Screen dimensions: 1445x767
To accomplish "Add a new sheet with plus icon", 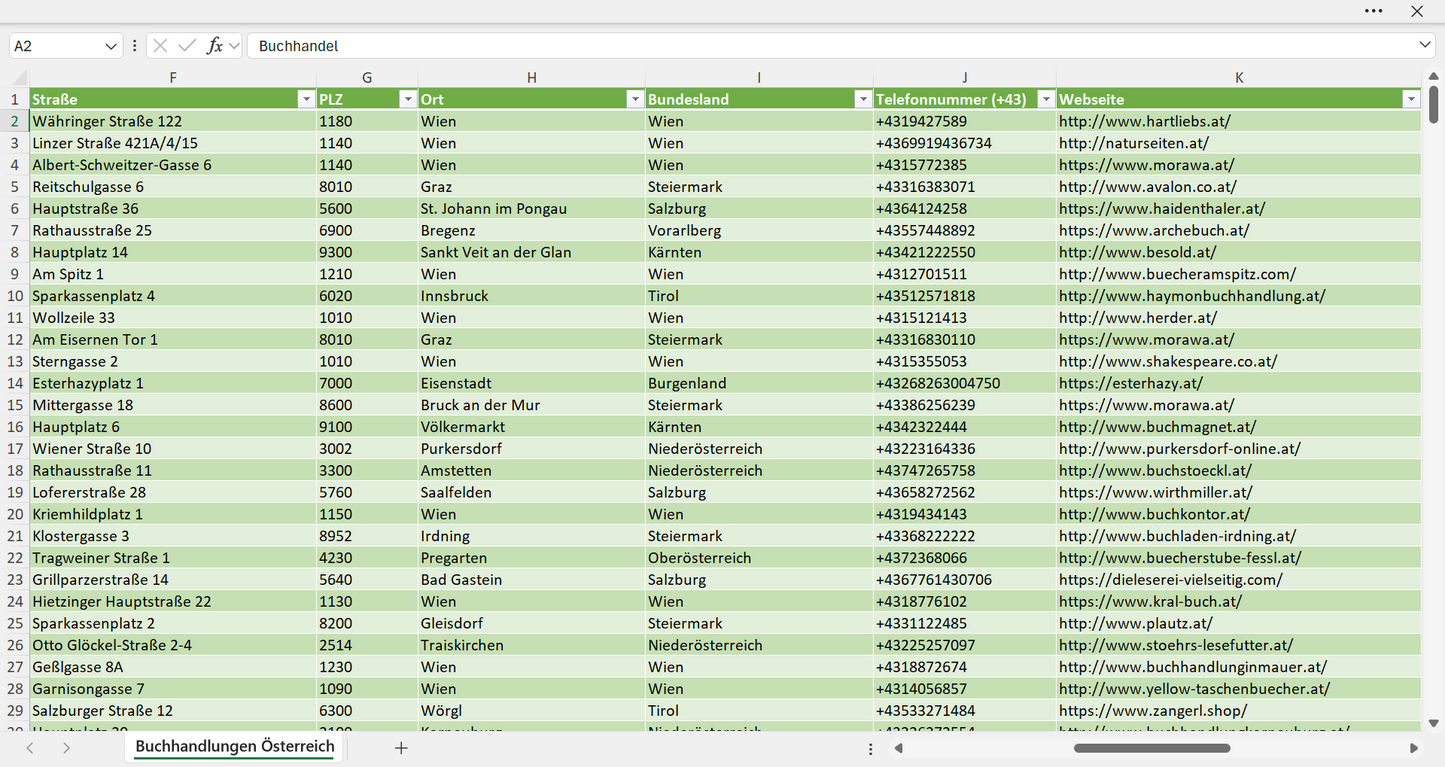I will 401,748.
